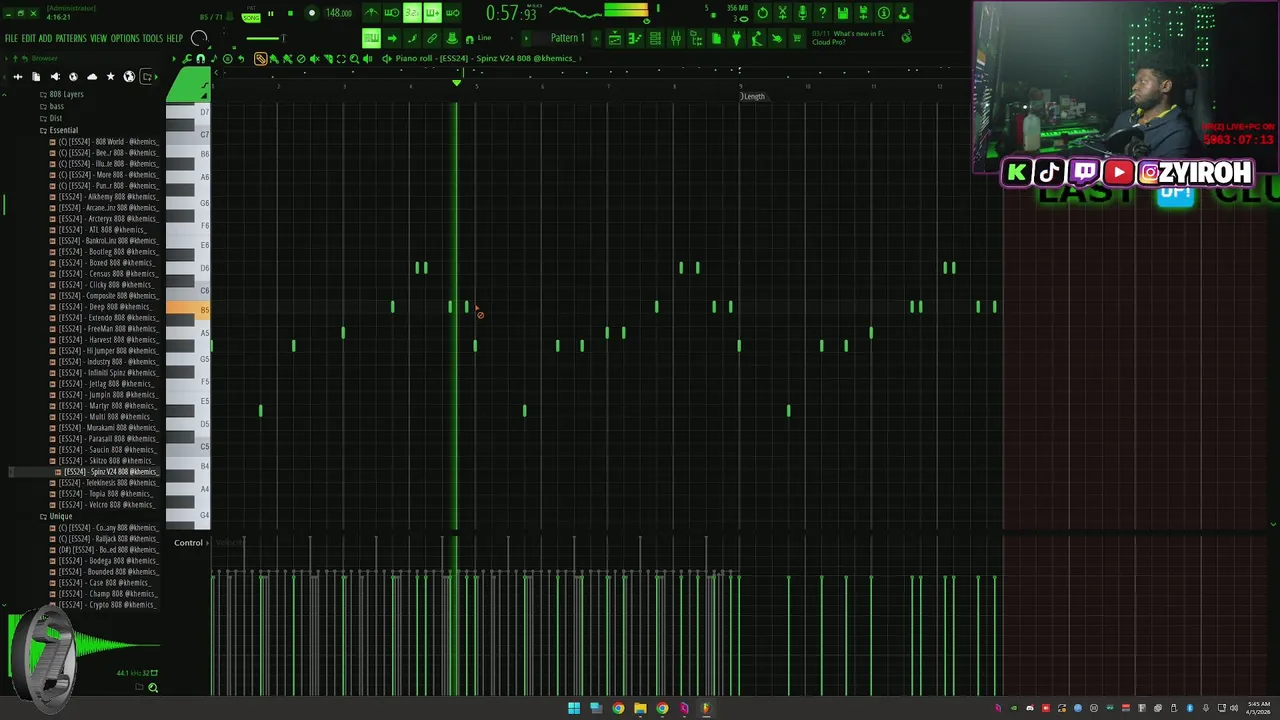Open the plugin picker plug icon
The height and width of the screenshot is (720, 1280).
point(736,38)
